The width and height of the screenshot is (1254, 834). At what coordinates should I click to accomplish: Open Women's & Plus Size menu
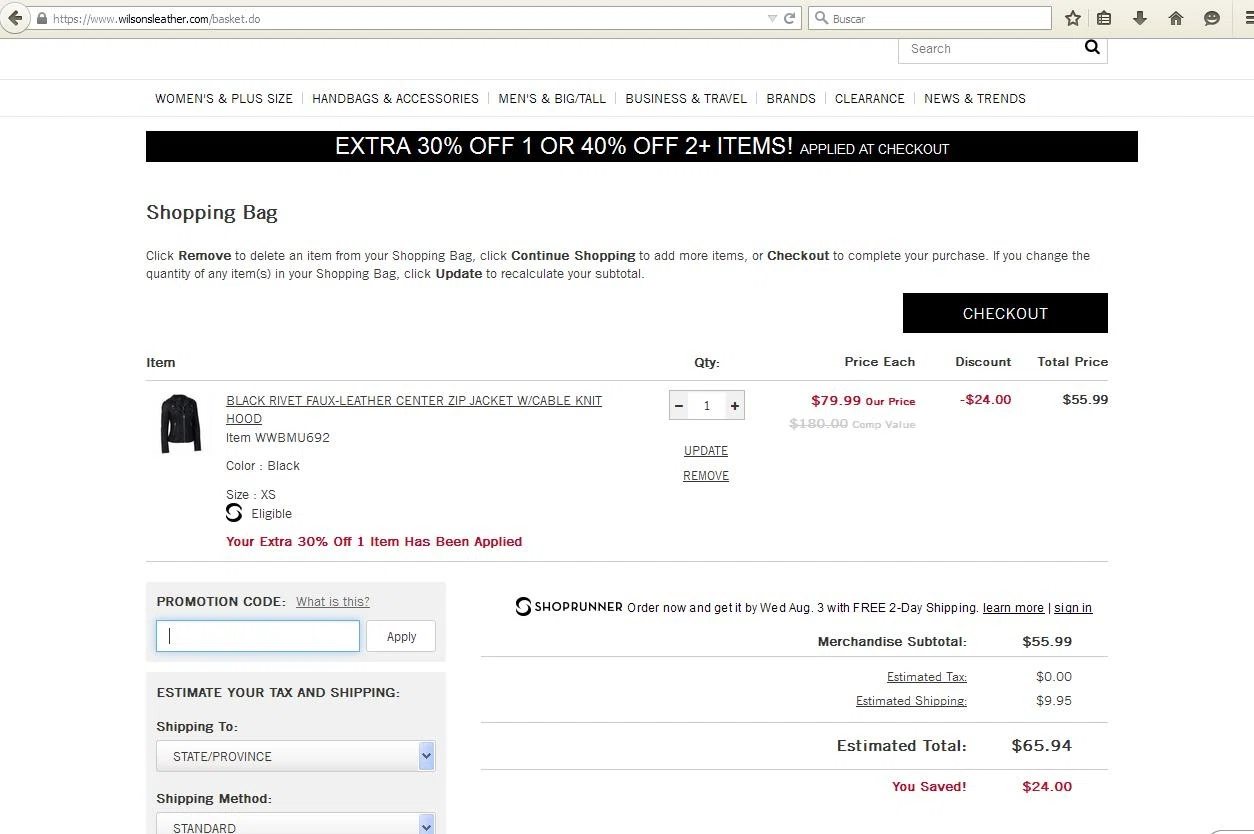pos(224,98)
